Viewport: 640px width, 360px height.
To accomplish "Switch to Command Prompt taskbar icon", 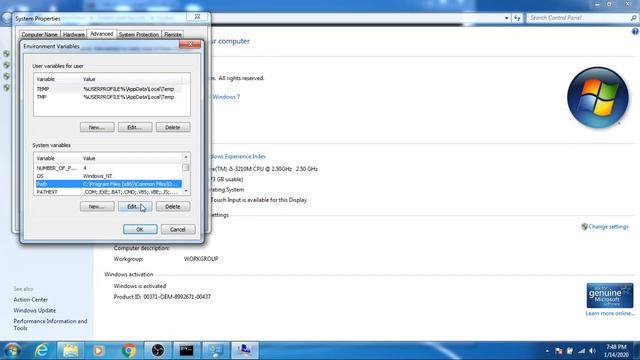I will (x=187, y=351).
